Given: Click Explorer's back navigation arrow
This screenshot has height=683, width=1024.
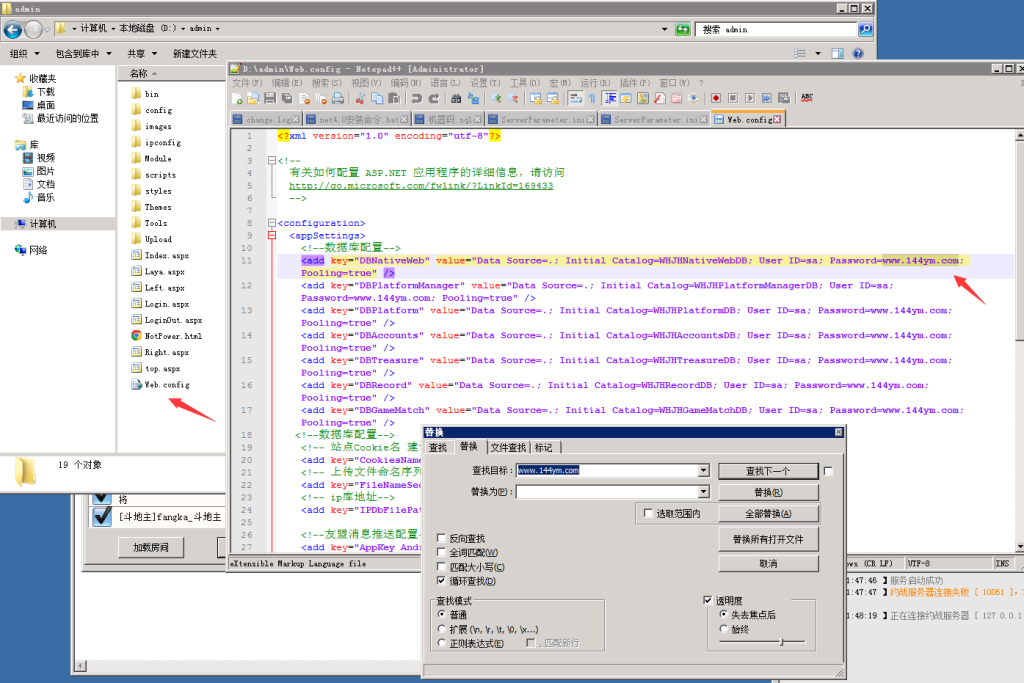Looking at the screenshot, I should coord(14,29).
